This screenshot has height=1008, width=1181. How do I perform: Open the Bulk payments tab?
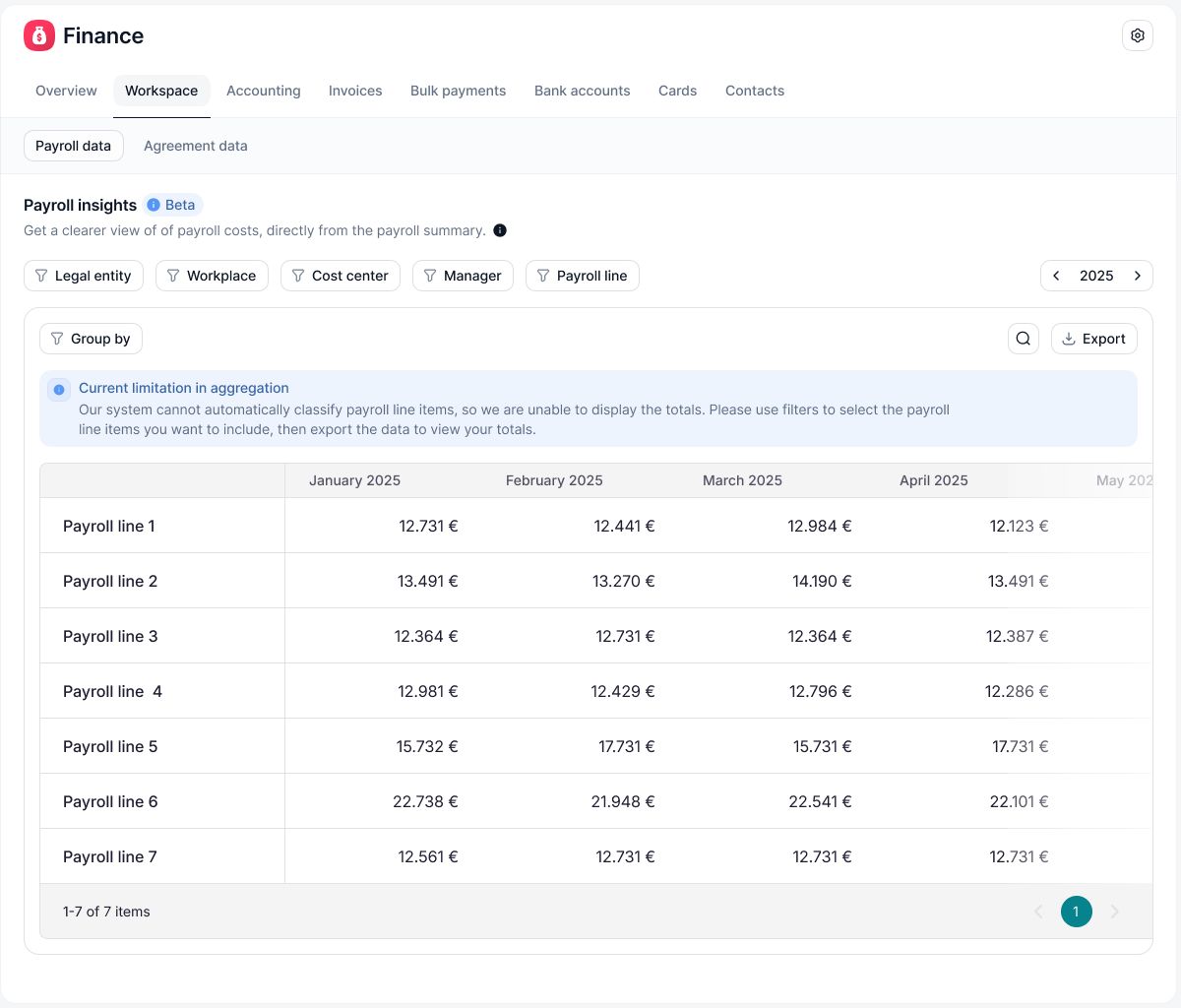click(459, 91)
